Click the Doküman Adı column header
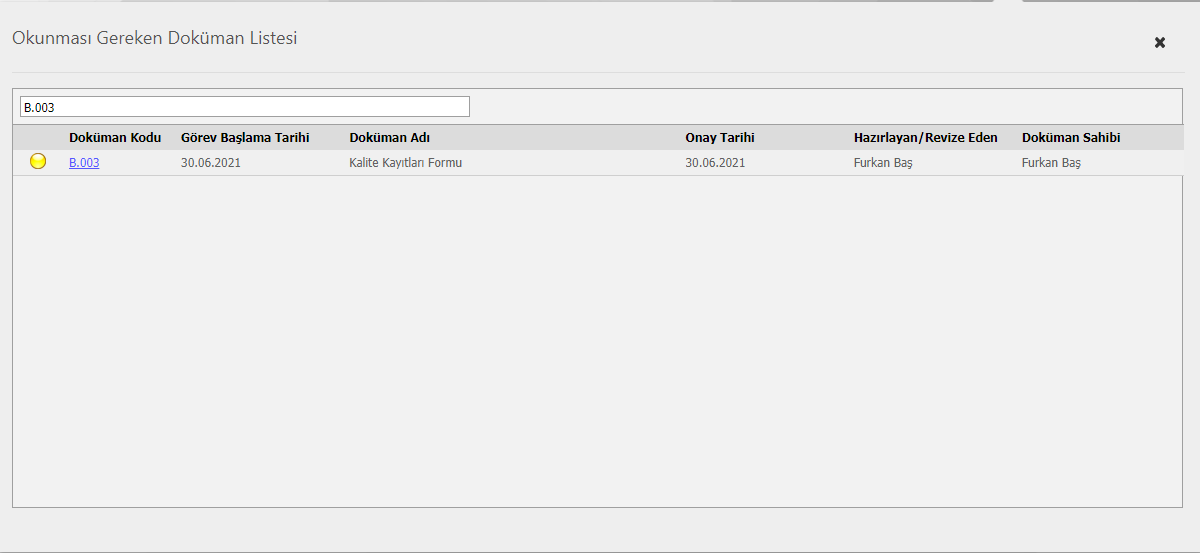This screenshot has height=553, width=1200. click(389, 138)
